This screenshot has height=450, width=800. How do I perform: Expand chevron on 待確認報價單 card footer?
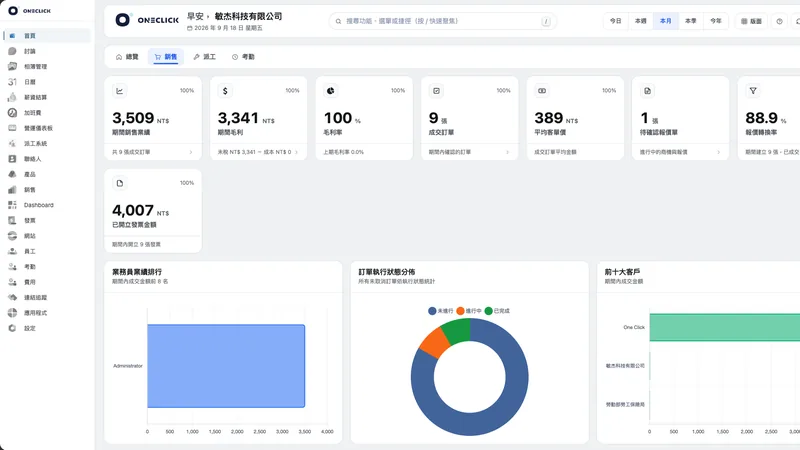719,152
